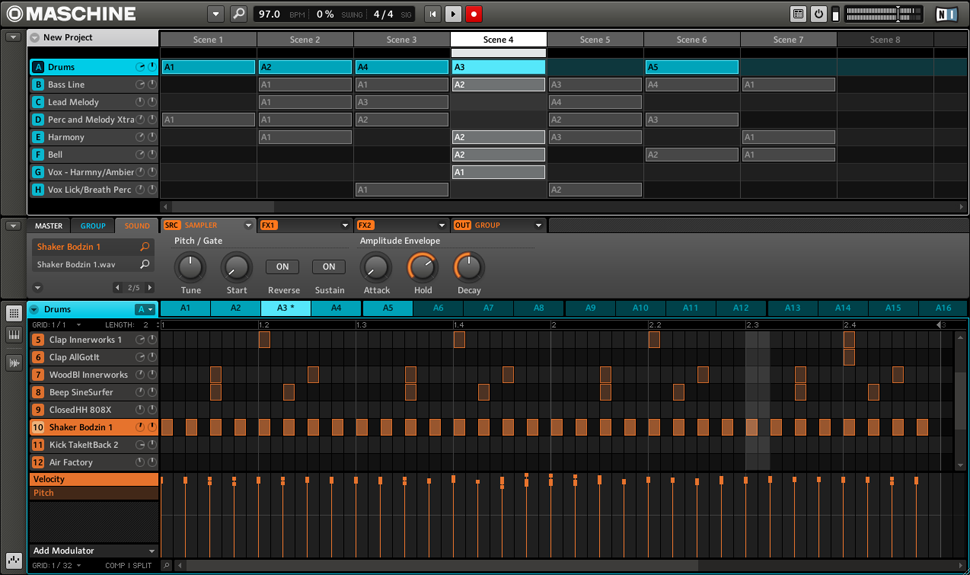Open the Add Modulator dropdown
The image size is (970, 575).
[93, 551]
